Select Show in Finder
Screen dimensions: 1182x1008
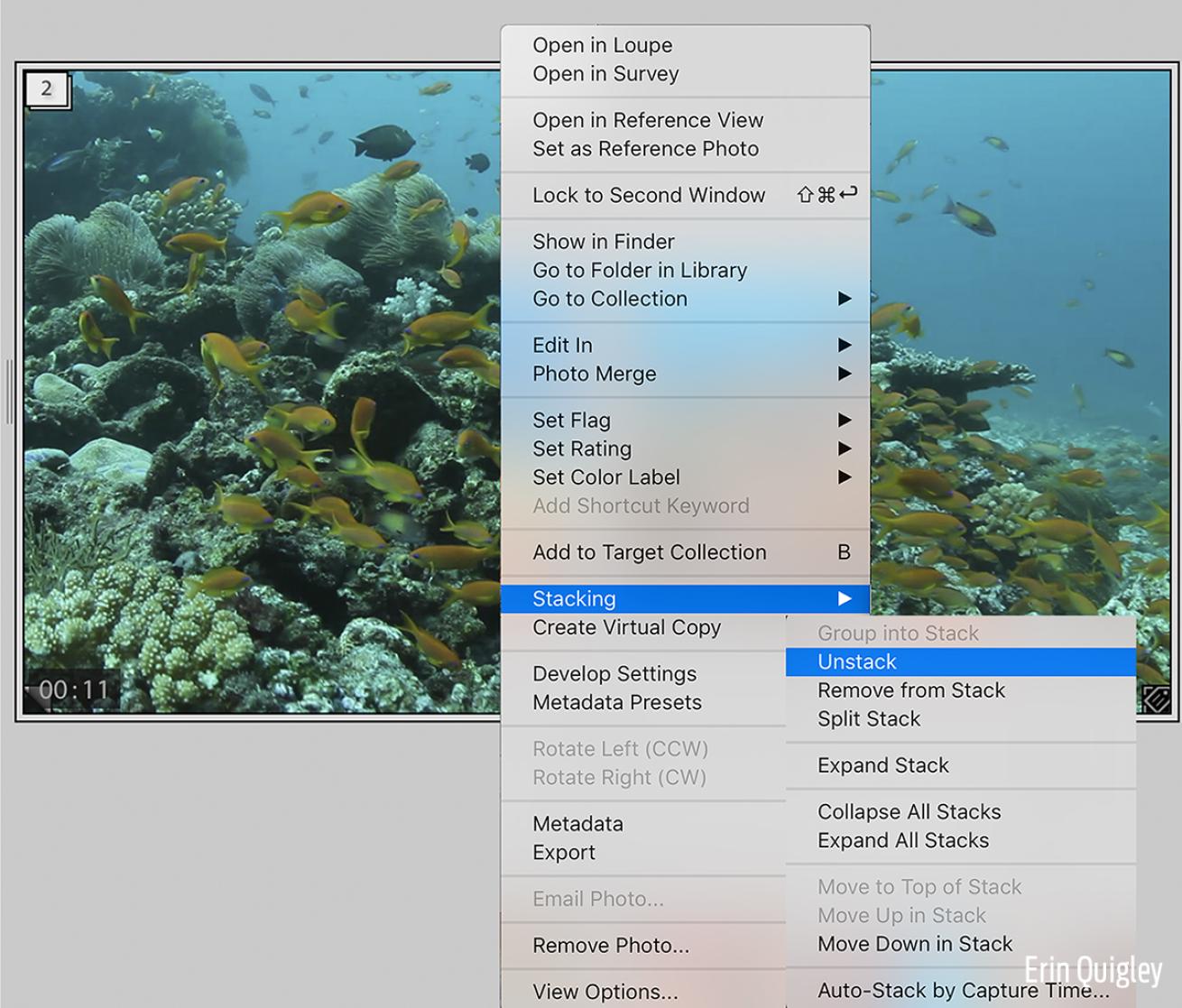pyautogui.click(x=603, y=242)
